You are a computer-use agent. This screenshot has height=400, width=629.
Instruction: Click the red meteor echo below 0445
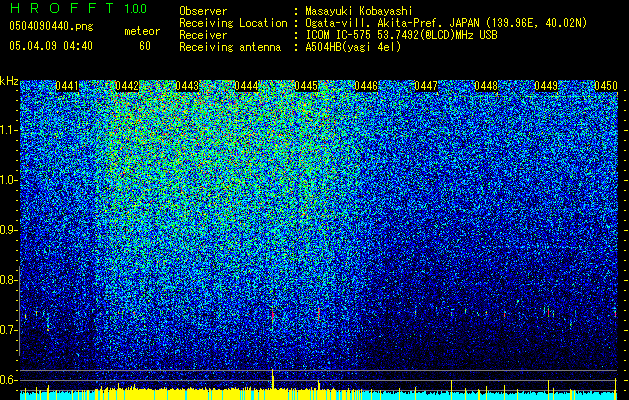click(x=319, y=314)
